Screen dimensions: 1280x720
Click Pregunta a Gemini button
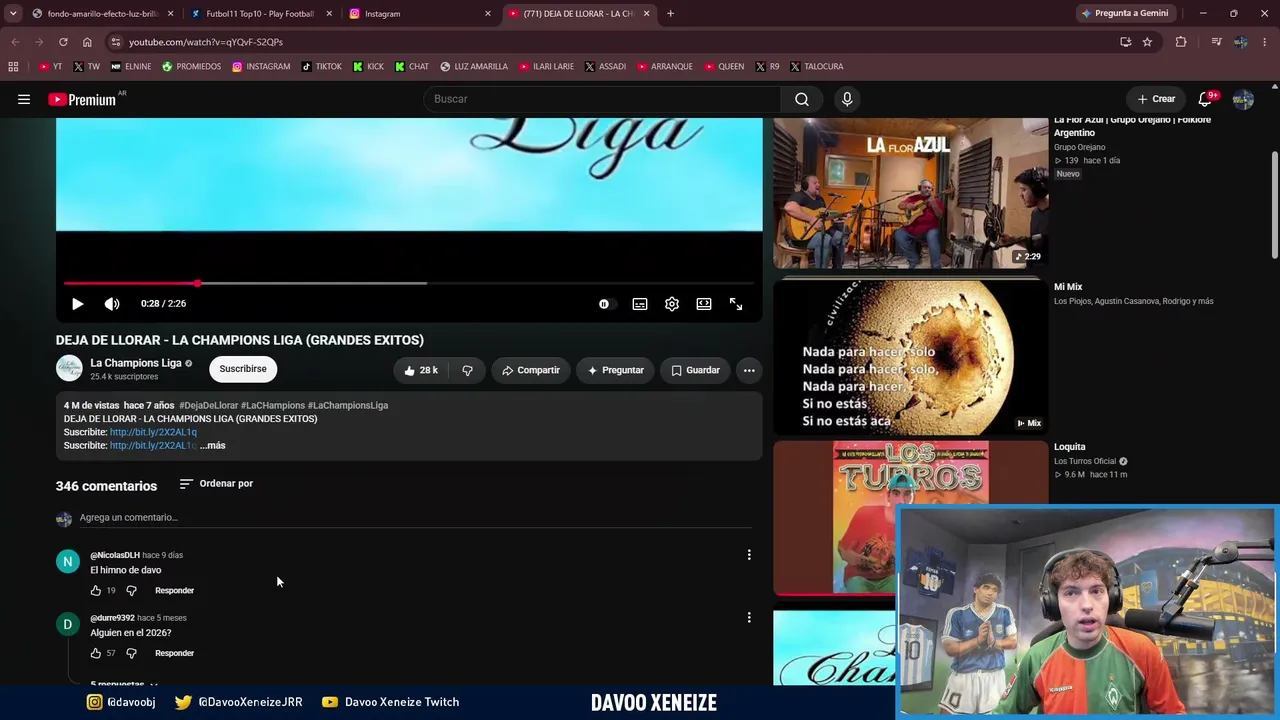pos(1124,14)
